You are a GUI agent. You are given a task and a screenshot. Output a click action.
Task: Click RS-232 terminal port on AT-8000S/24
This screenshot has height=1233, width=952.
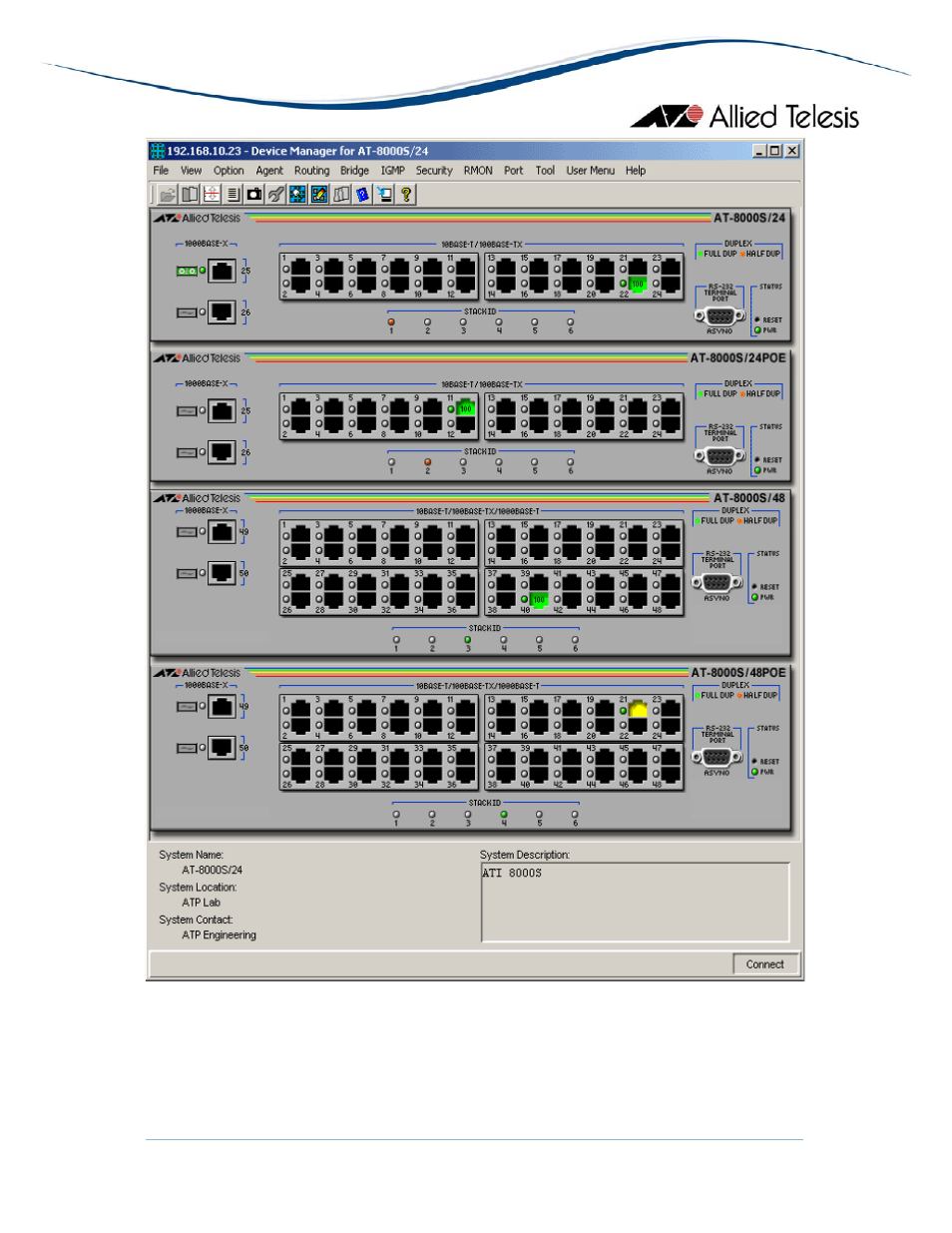point(719,316)
